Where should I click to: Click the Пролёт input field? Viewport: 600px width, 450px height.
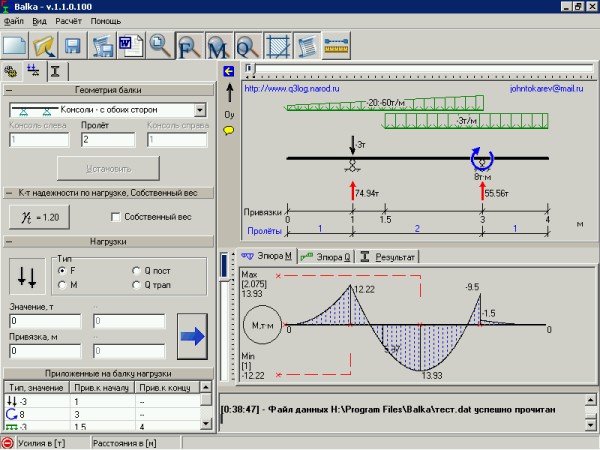(108, 140)
